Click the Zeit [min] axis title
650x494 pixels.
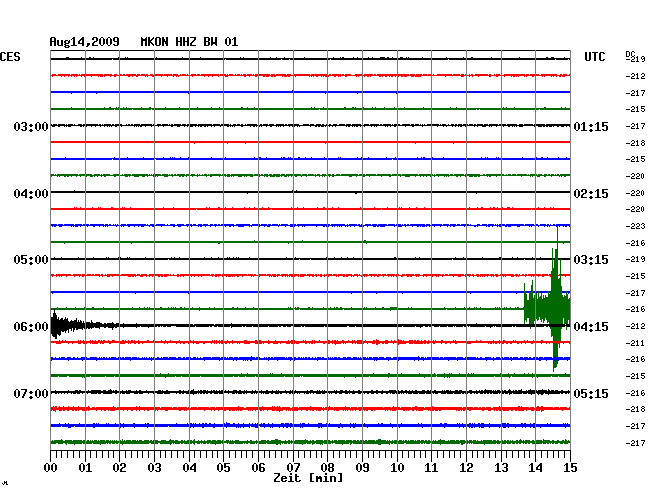click(308, 478)
